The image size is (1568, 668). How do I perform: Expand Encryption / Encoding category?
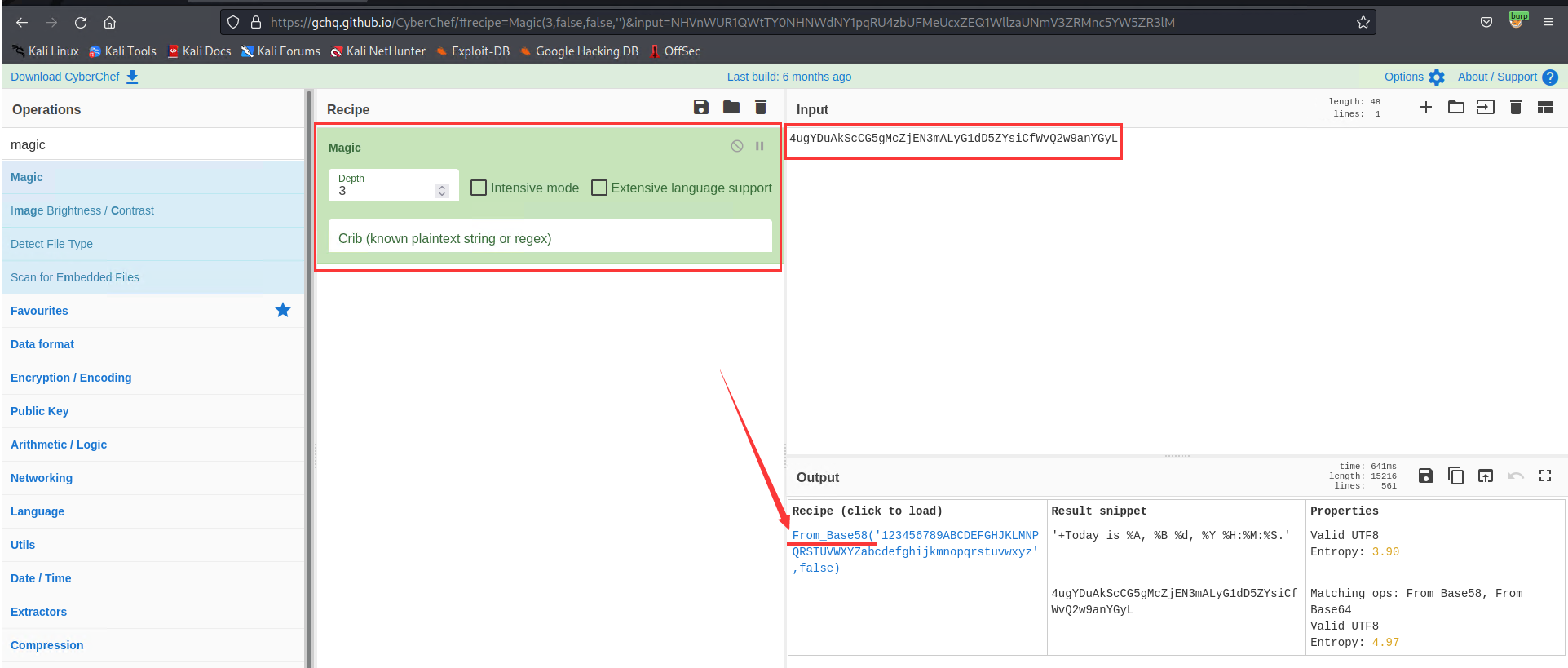pyautogui.click(x=153, y=378)
